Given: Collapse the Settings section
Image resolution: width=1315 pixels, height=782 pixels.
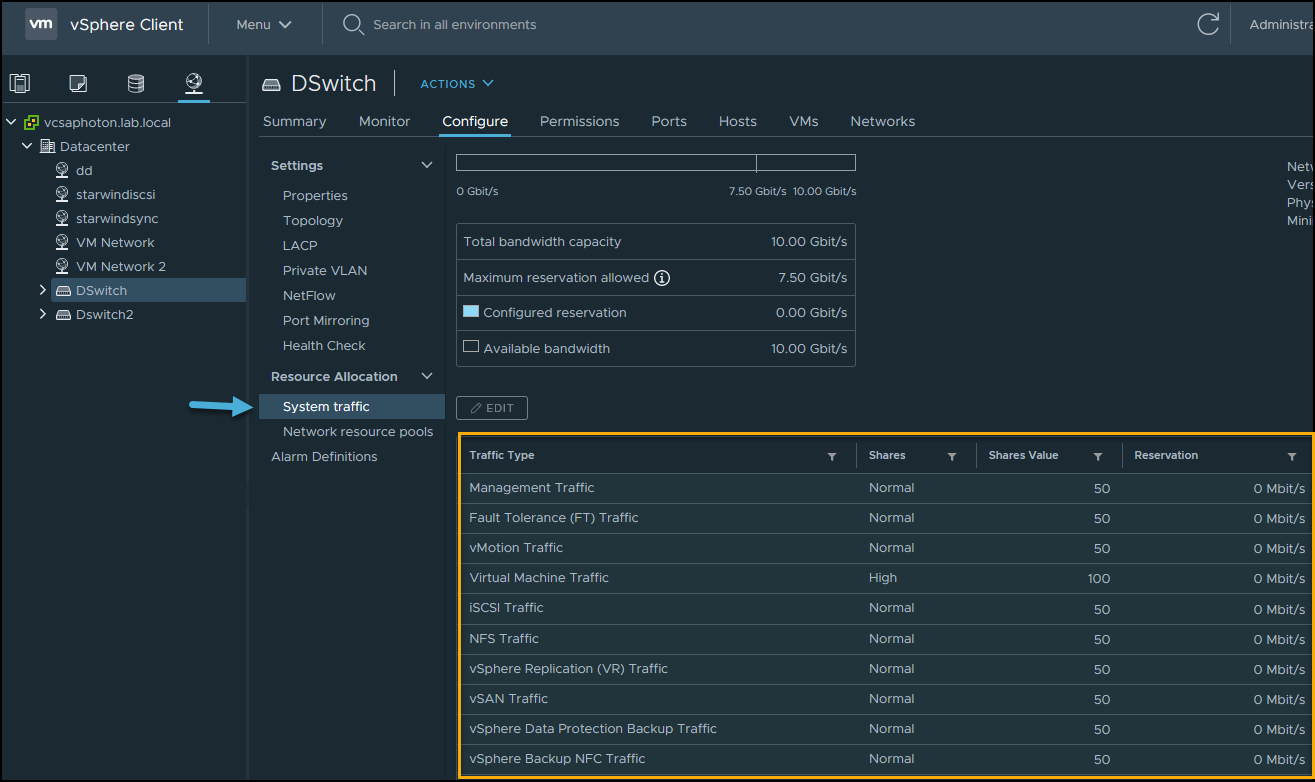Looking at the screenshot, I should click(x=427, y=165).
